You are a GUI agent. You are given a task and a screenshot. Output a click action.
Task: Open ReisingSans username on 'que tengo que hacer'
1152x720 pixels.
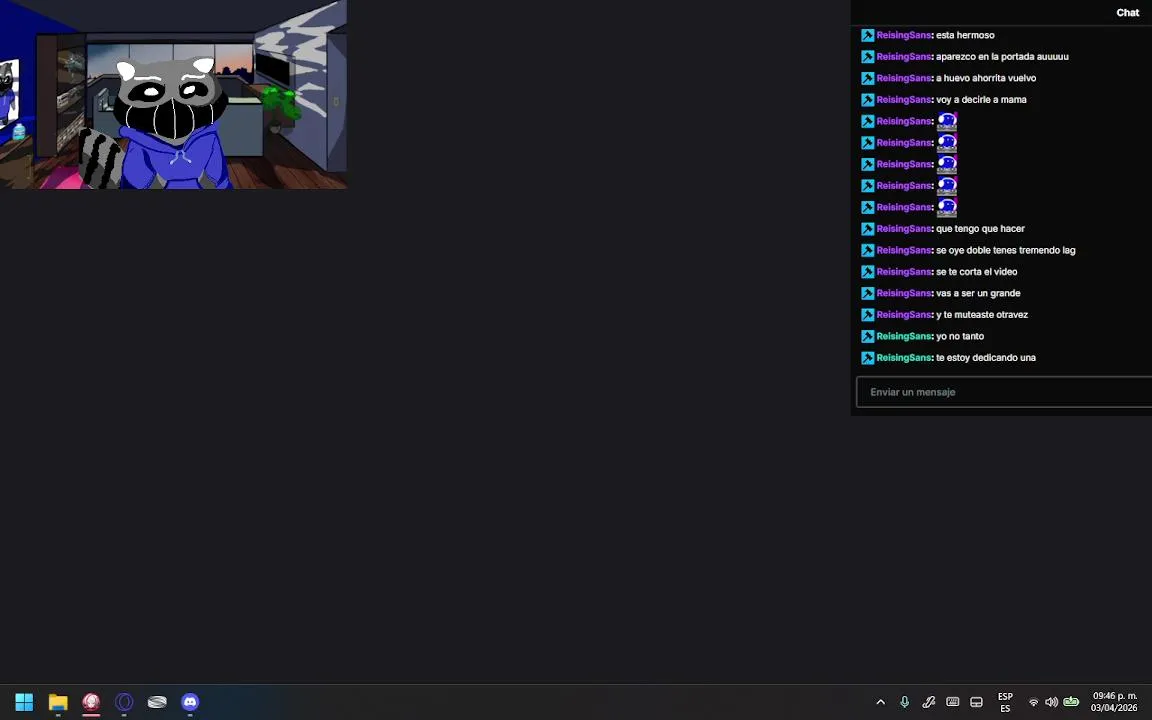[904, 228]
